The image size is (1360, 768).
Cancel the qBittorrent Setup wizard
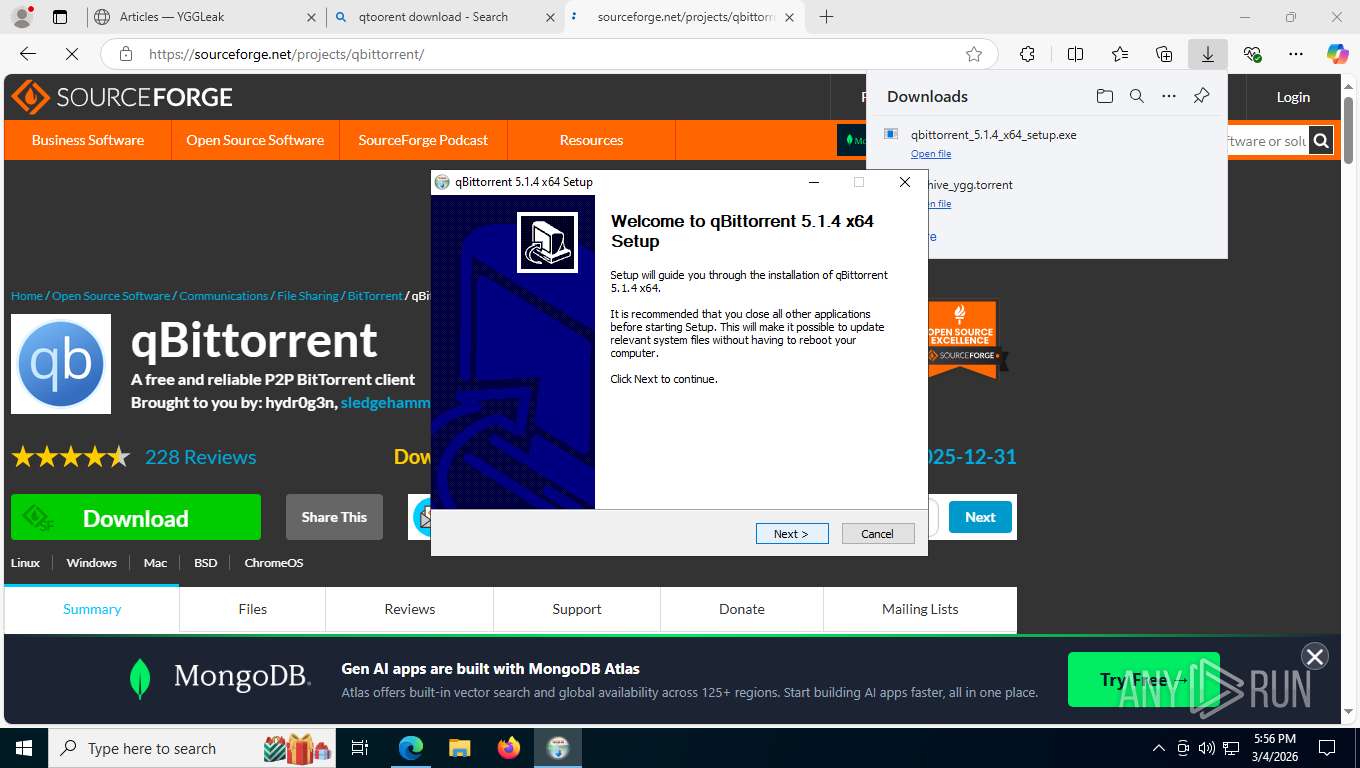coord(878,533)
